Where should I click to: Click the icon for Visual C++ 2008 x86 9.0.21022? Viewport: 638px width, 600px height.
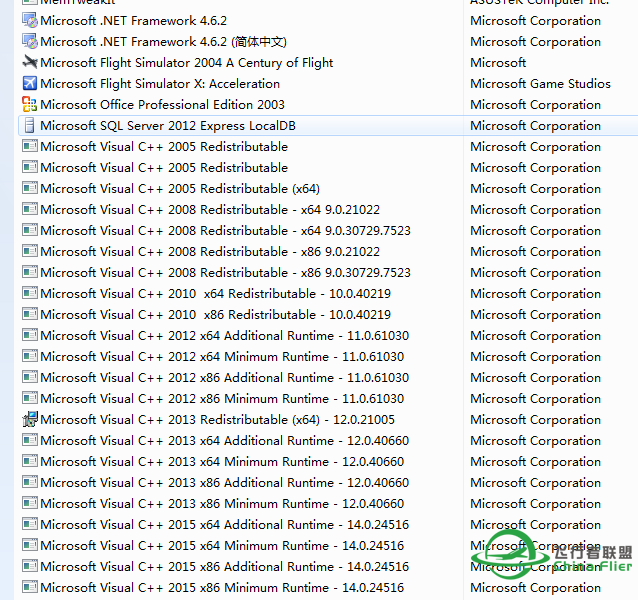(x=30, y=251)
